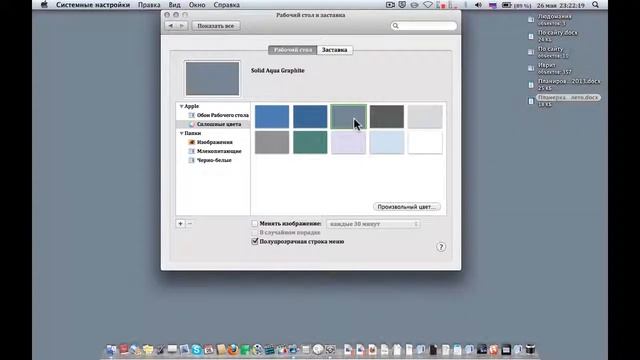Open the Системные настройки menu
Screen dimensions: 640x360
pos(93,5)
